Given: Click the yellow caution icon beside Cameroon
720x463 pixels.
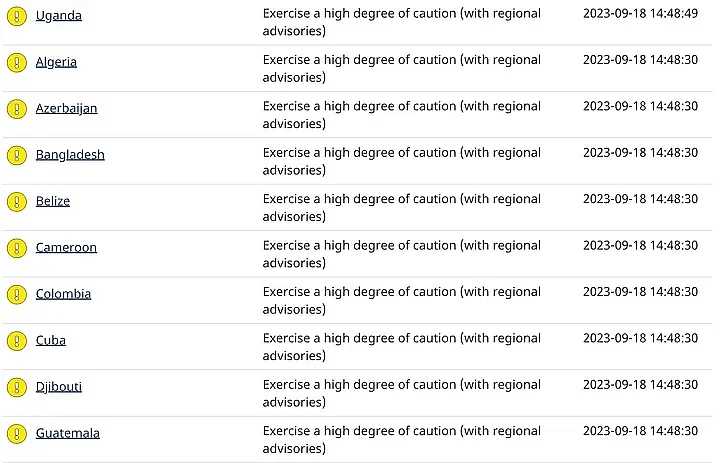Looking at the screenshot, I should [16, 247].
